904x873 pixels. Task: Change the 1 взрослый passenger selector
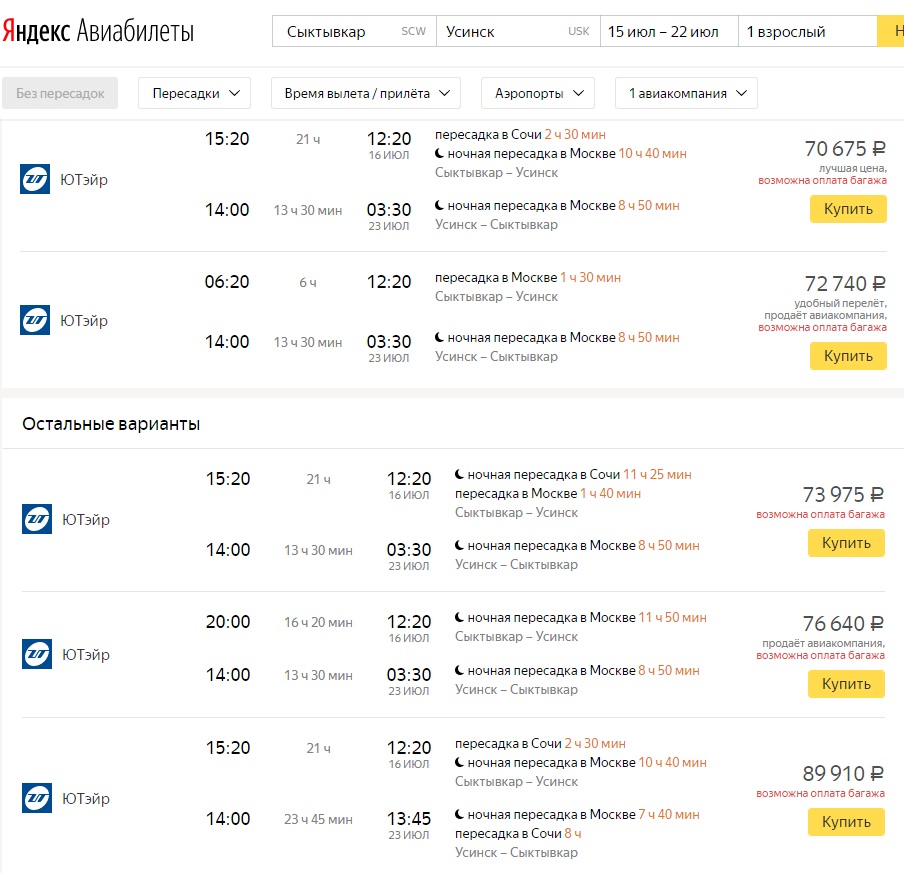(806, 31)
